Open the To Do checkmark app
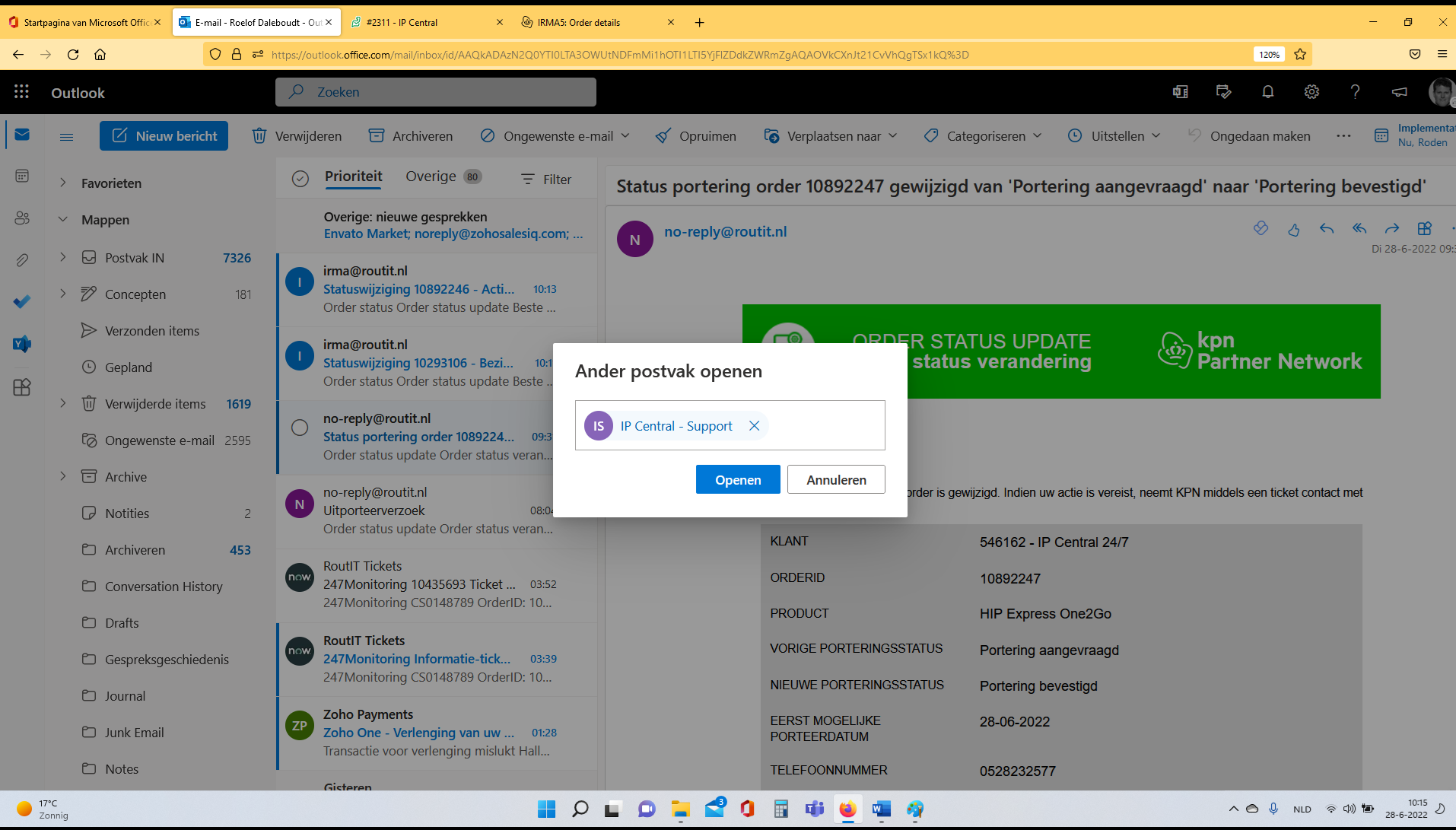The image size is (1456, 830). [x=22, y=302]
